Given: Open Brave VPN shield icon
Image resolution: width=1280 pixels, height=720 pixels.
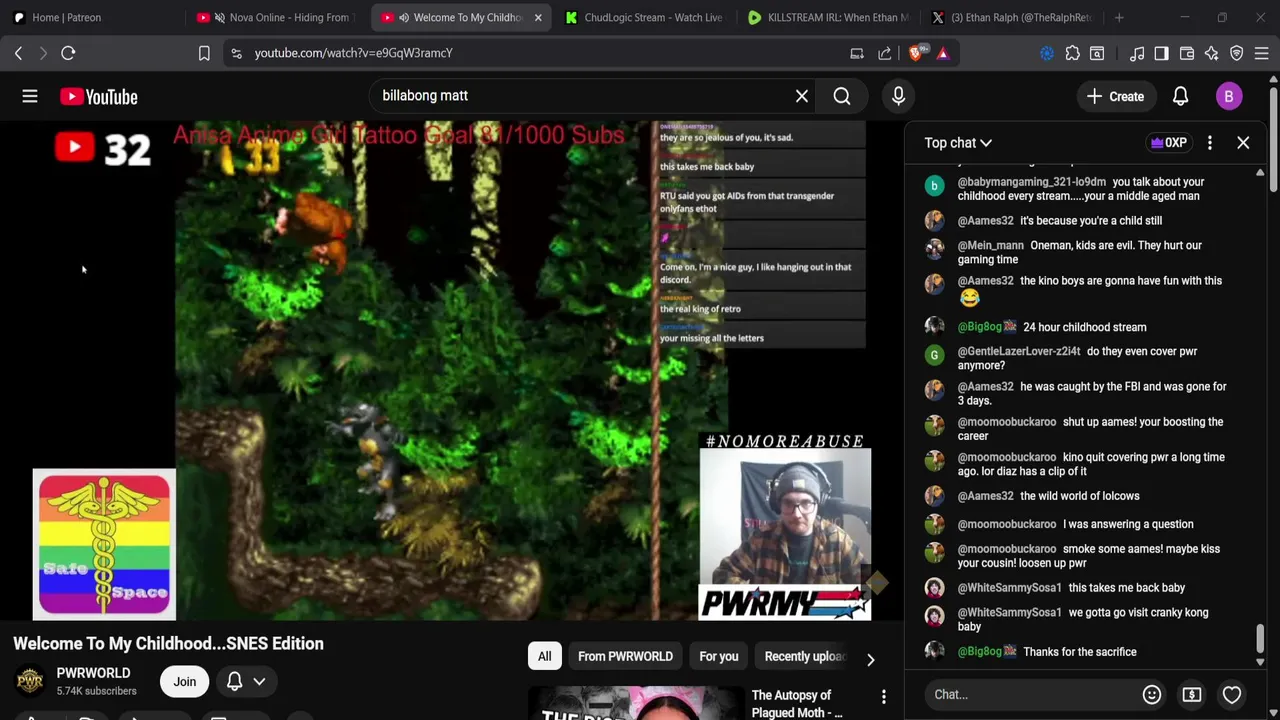Looking at the screenshot, I should pos(1237,53).
